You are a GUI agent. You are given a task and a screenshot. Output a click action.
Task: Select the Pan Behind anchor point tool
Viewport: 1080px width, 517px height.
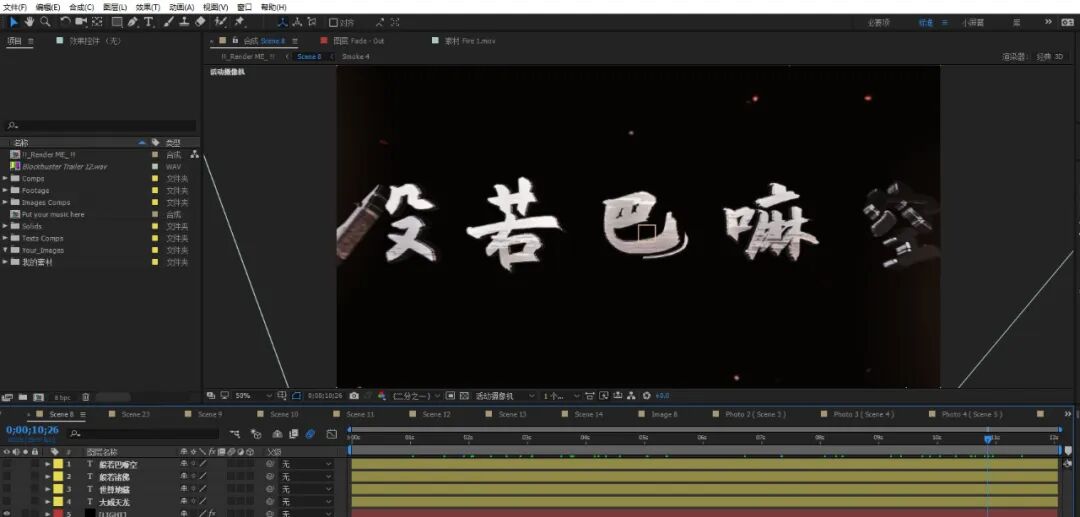click(97, 22)
